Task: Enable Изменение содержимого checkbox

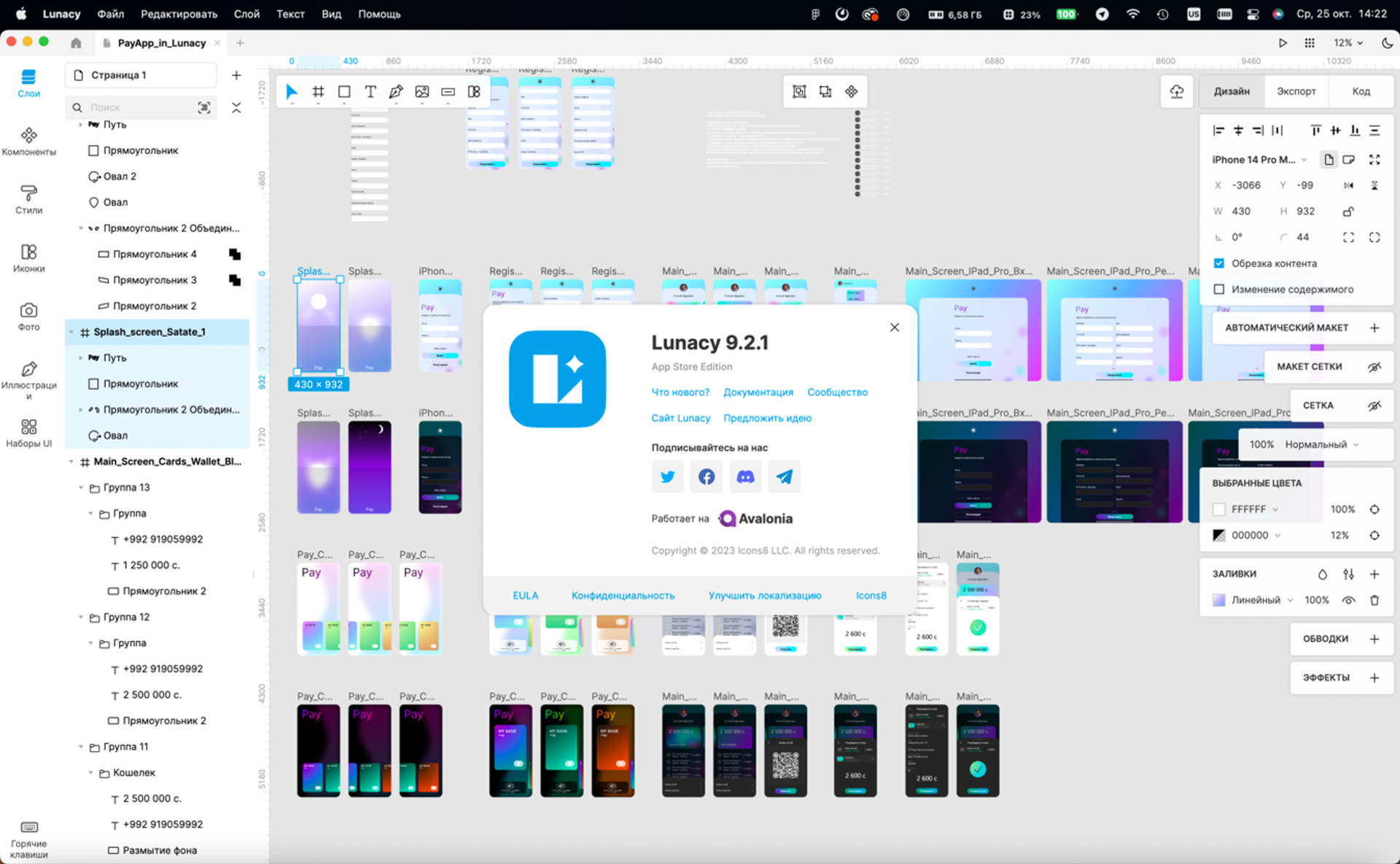Action: tap(1219, 289)
